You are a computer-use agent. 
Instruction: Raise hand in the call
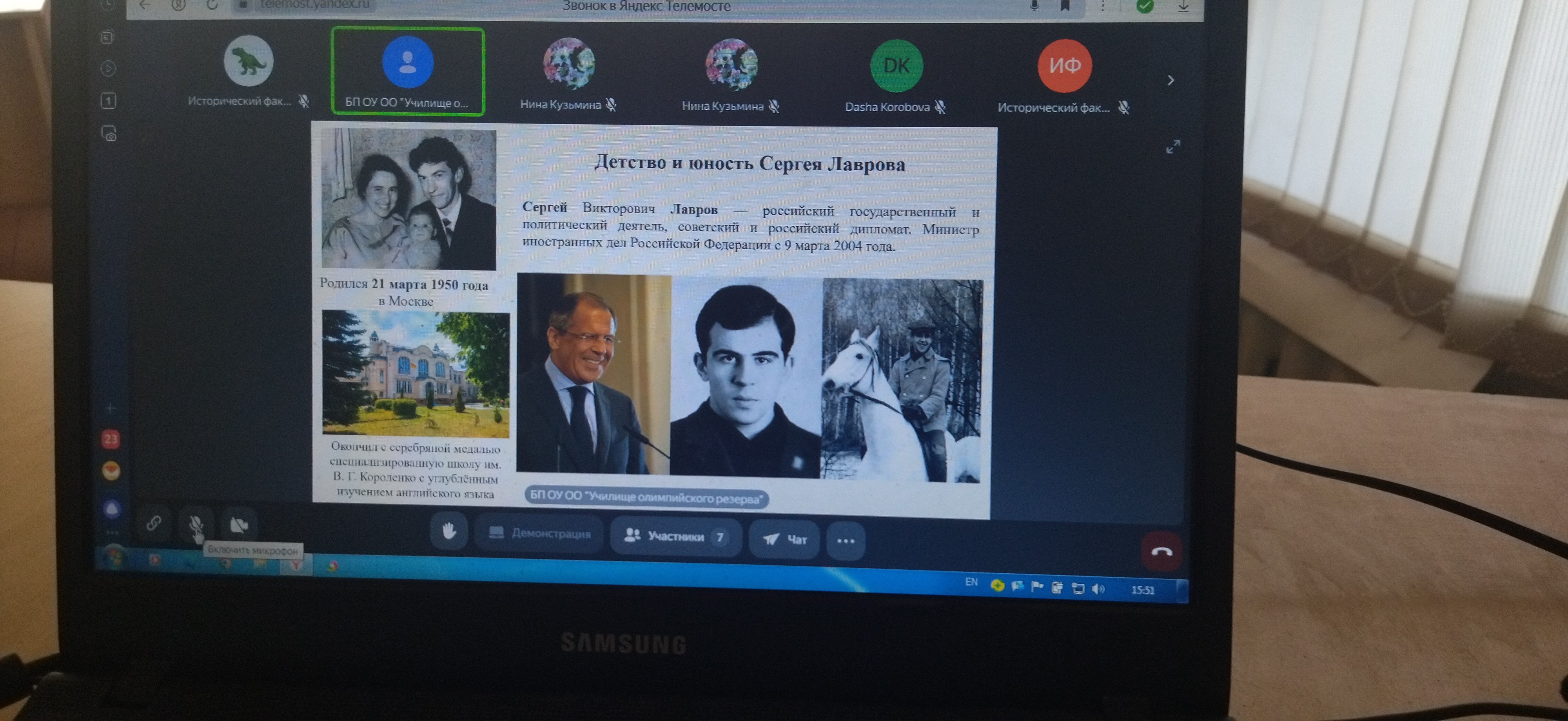449,531
